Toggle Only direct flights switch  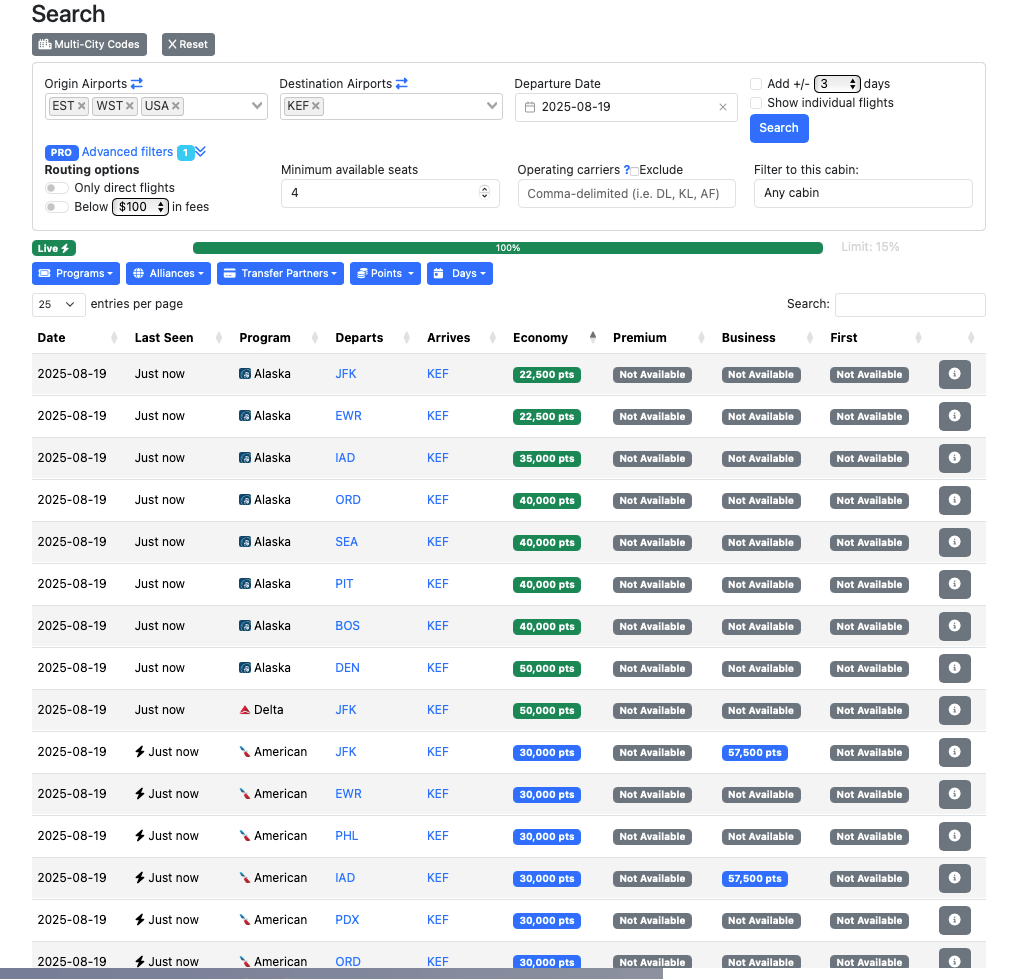pos(57,188)
